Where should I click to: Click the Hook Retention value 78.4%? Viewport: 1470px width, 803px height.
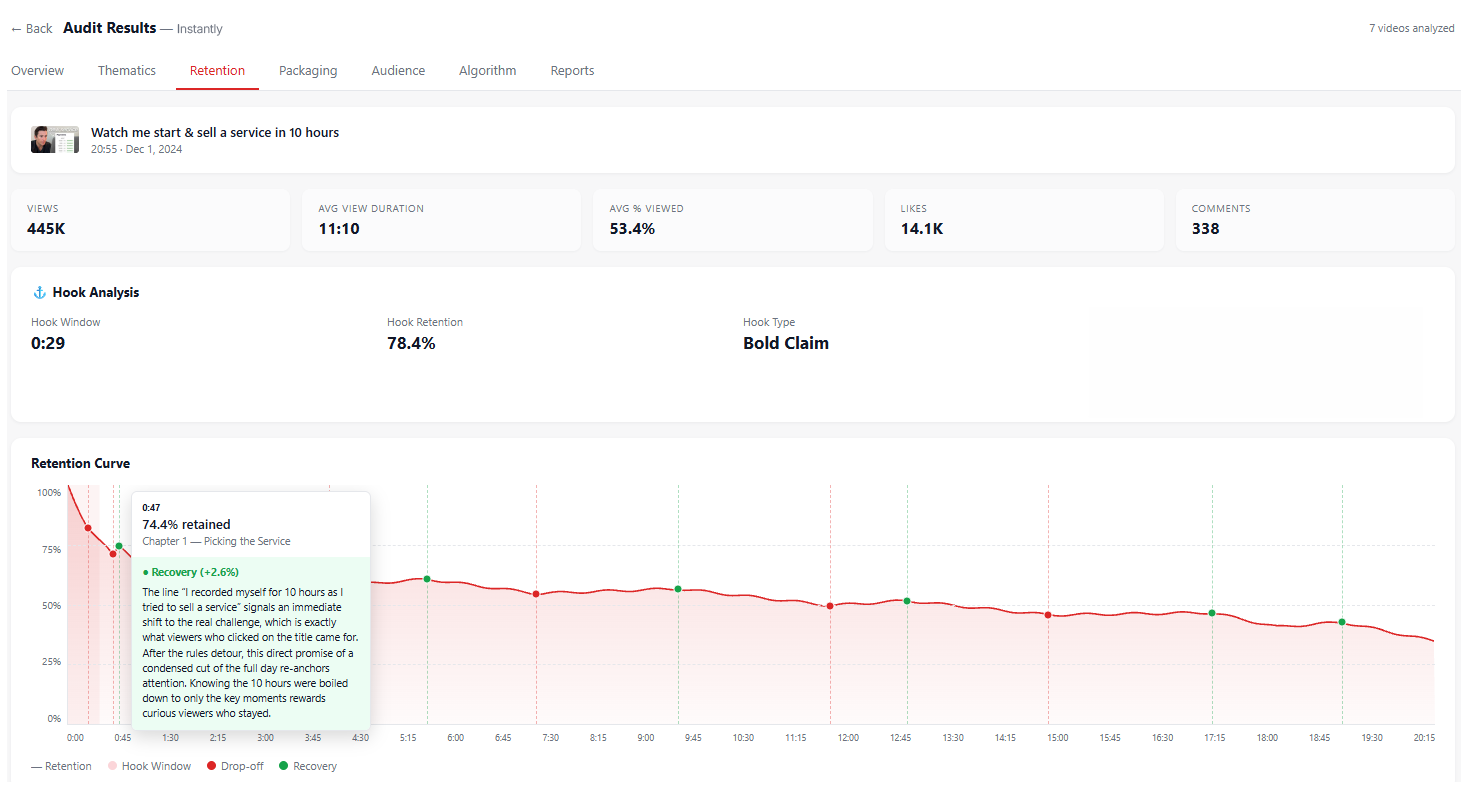[x=411, y=344]
